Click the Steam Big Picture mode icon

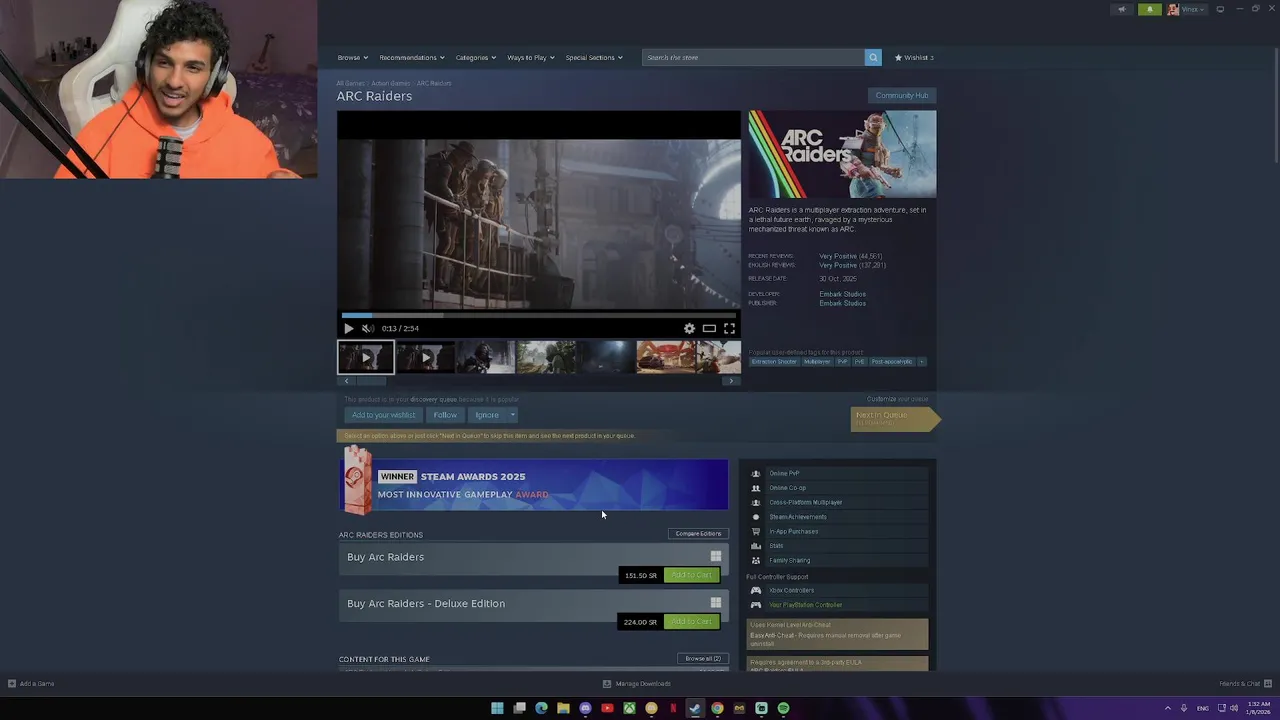[x=1220, y=9]
